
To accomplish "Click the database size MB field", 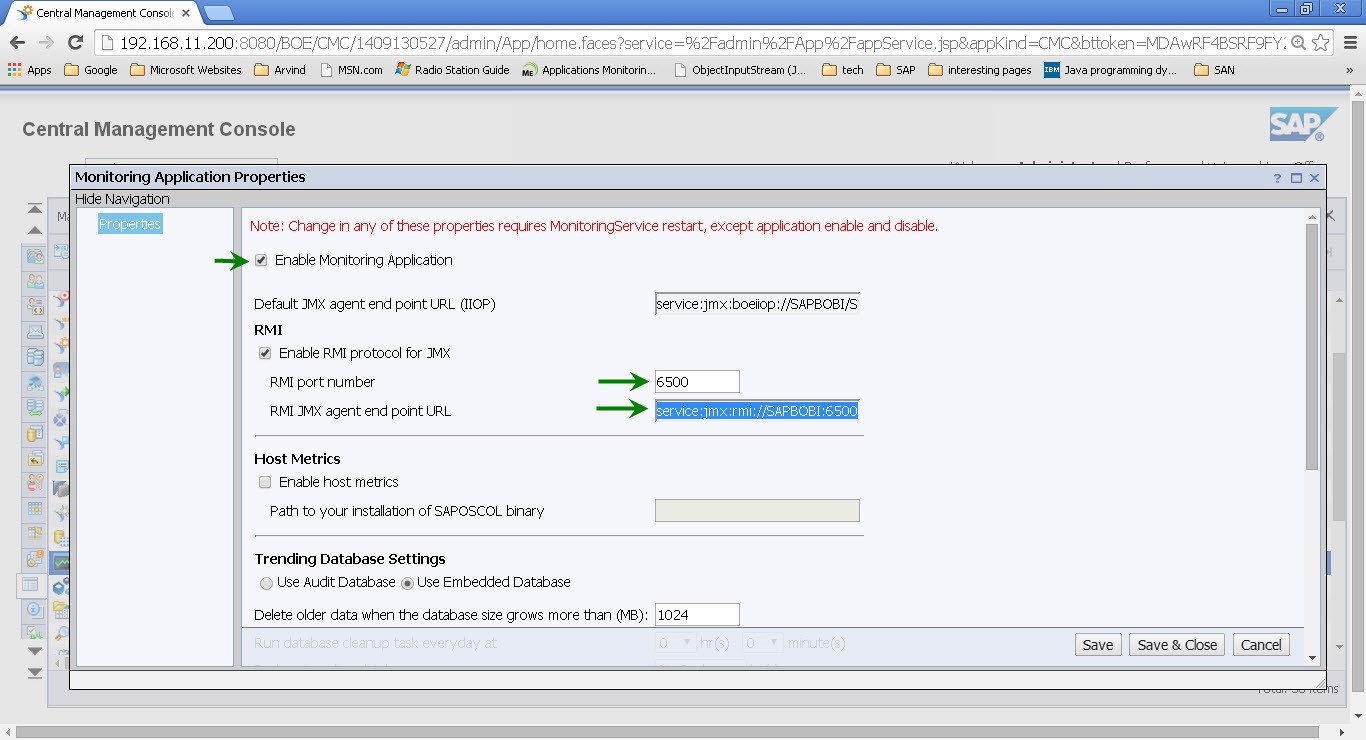I will [x=697, y=615].
